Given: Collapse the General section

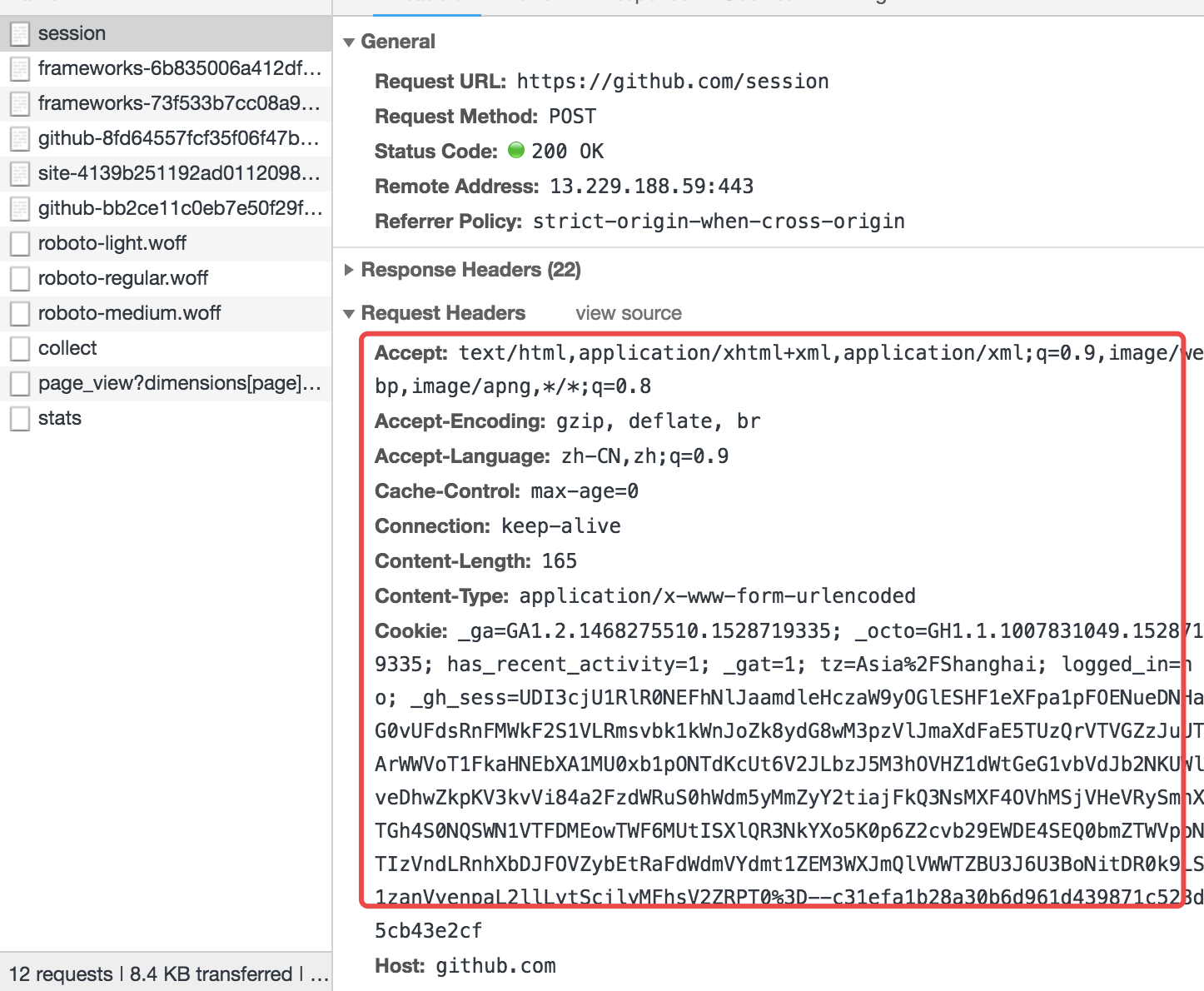Looking at the screenshot, I should [x=350, y=42].
